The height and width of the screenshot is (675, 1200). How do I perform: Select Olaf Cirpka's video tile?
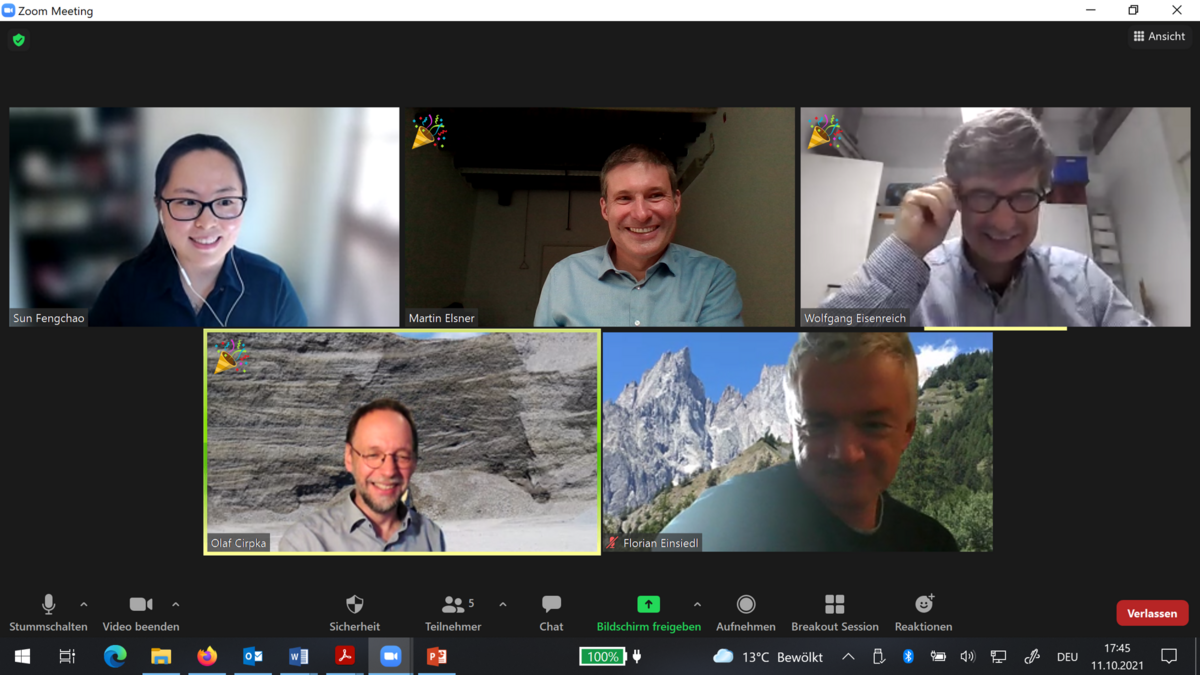click(x=402, y=442)
